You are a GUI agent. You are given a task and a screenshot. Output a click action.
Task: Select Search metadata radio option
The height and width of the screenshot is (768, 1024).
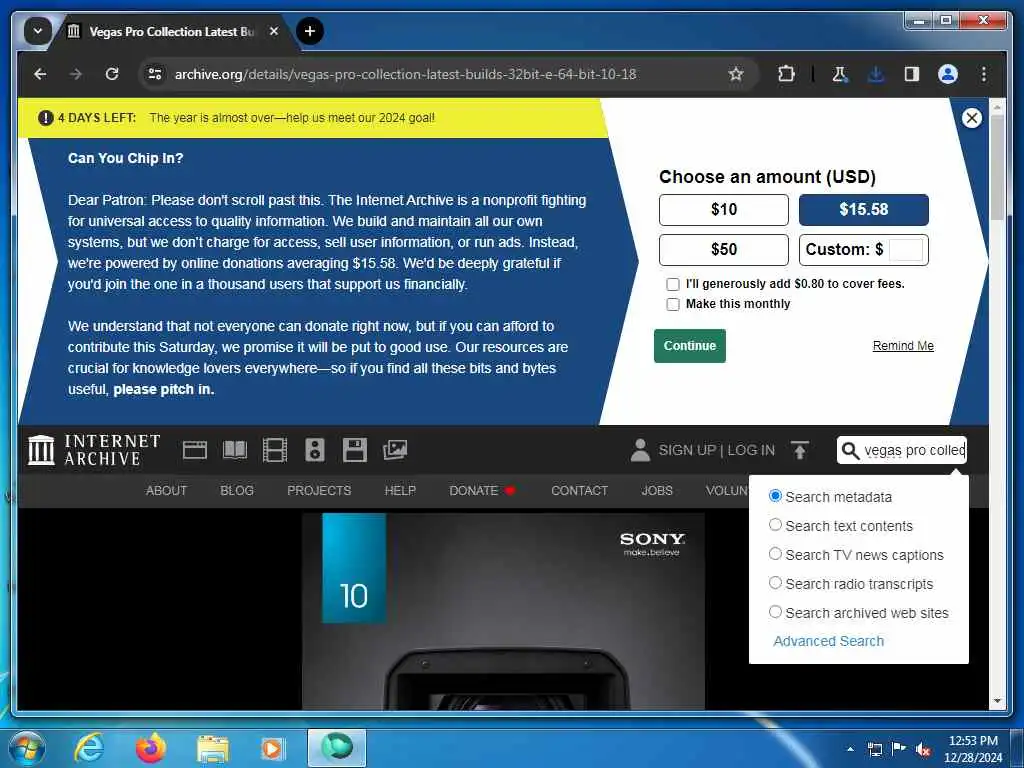775,496
